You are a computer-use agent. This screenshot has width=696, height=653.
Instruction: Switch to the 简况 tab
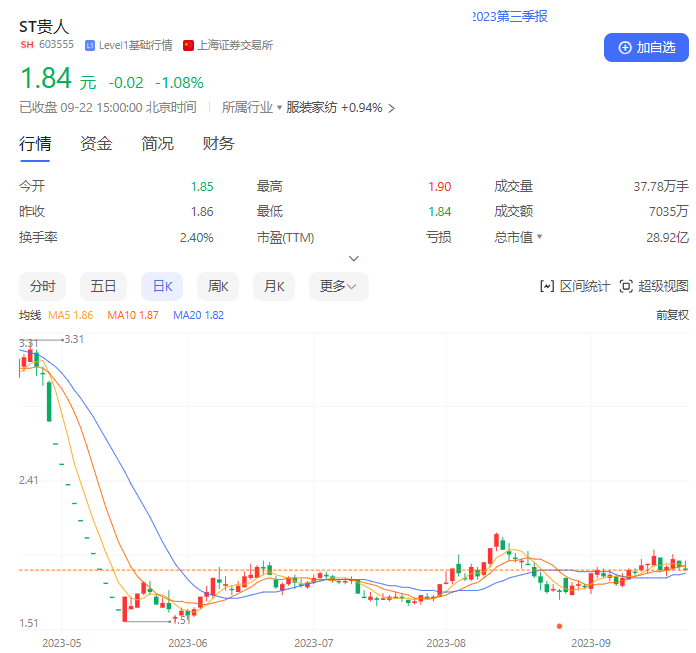(x=157, y=144)
